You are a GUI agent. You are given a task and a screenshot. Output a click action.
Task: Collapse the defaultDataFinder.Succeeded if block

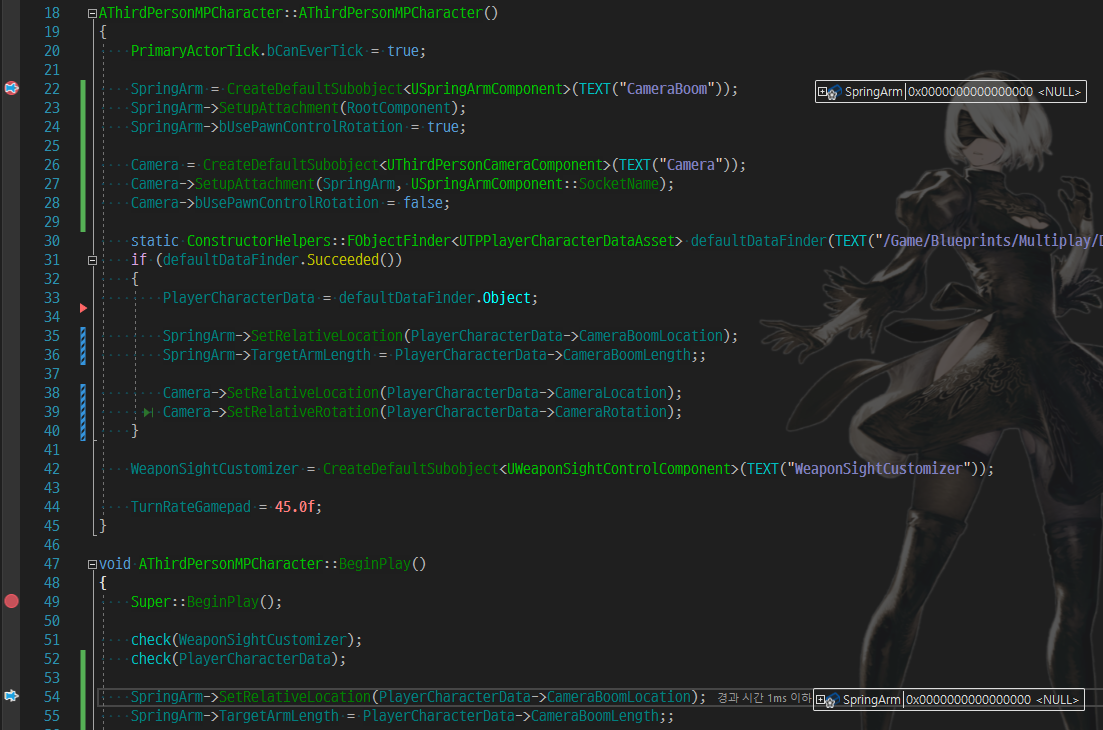[x=91, y=259]
